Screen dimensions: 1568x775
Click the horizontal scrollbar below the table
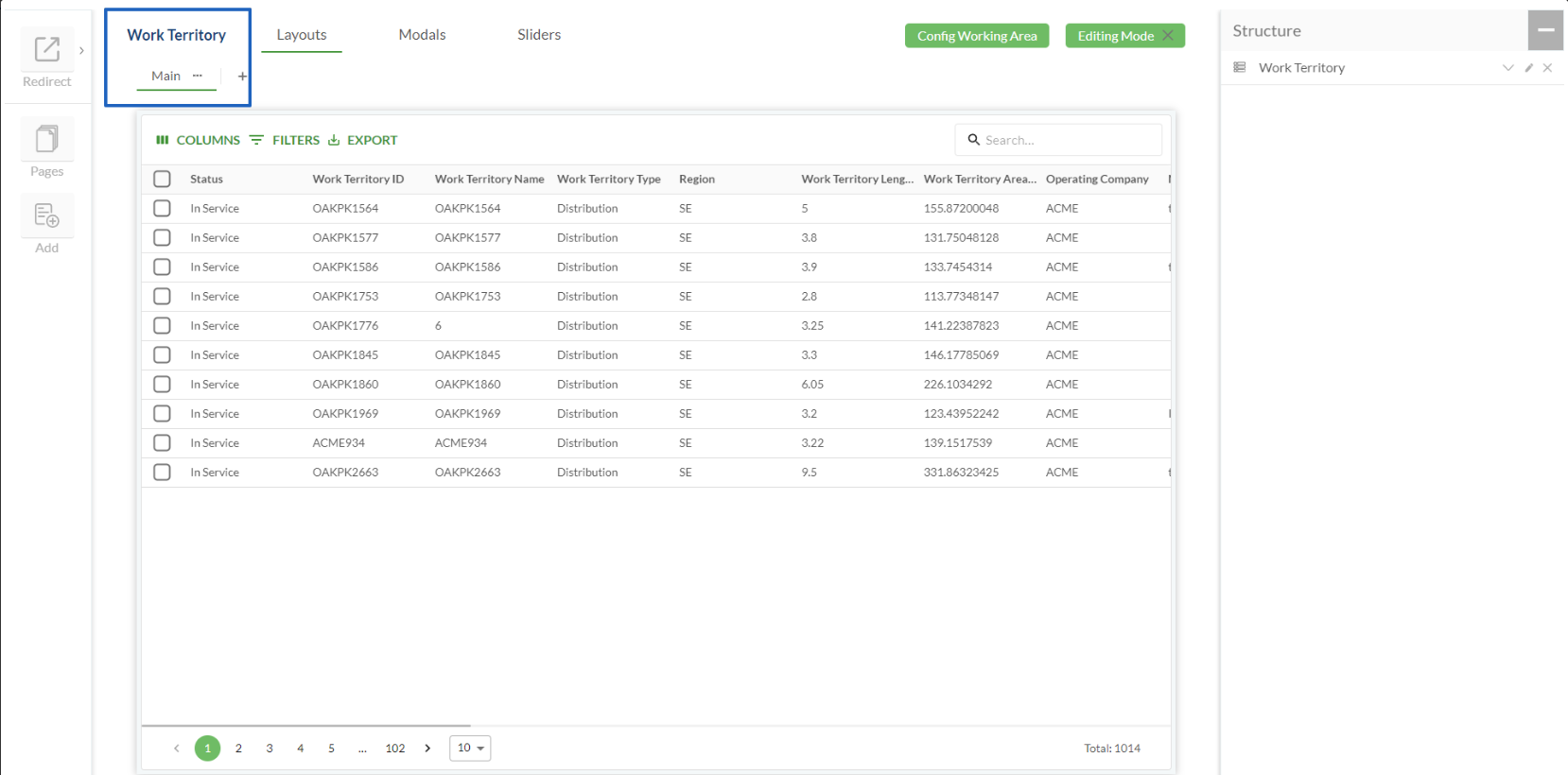coord(305,726)
